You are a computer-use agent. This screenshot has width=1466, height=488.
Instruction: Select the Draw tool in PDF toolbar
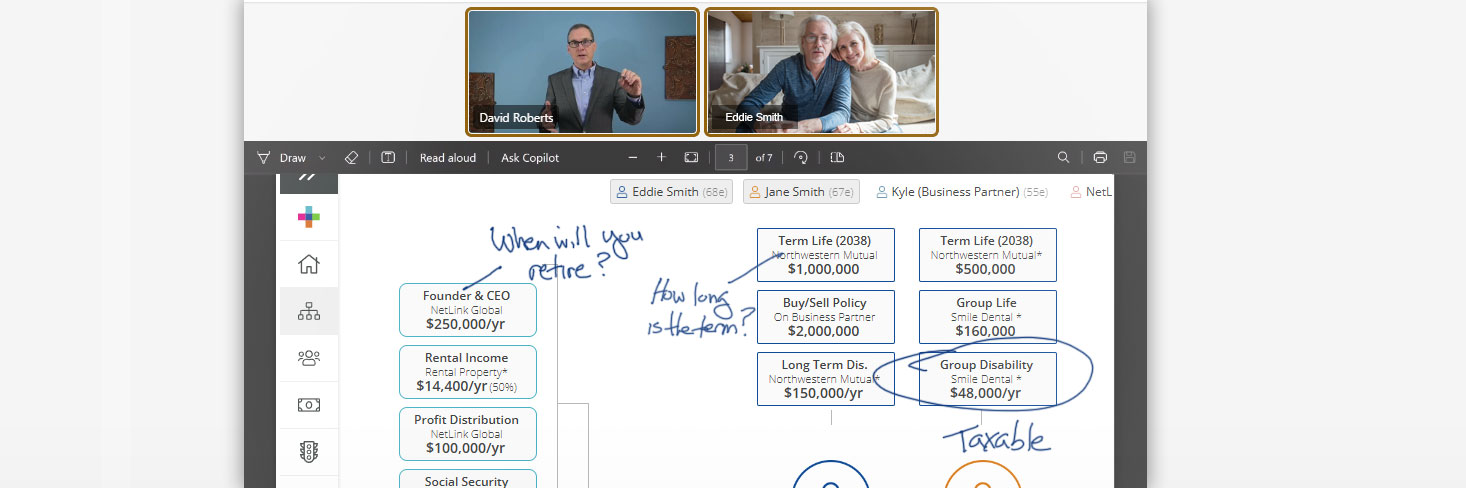[x=281, y=158]
